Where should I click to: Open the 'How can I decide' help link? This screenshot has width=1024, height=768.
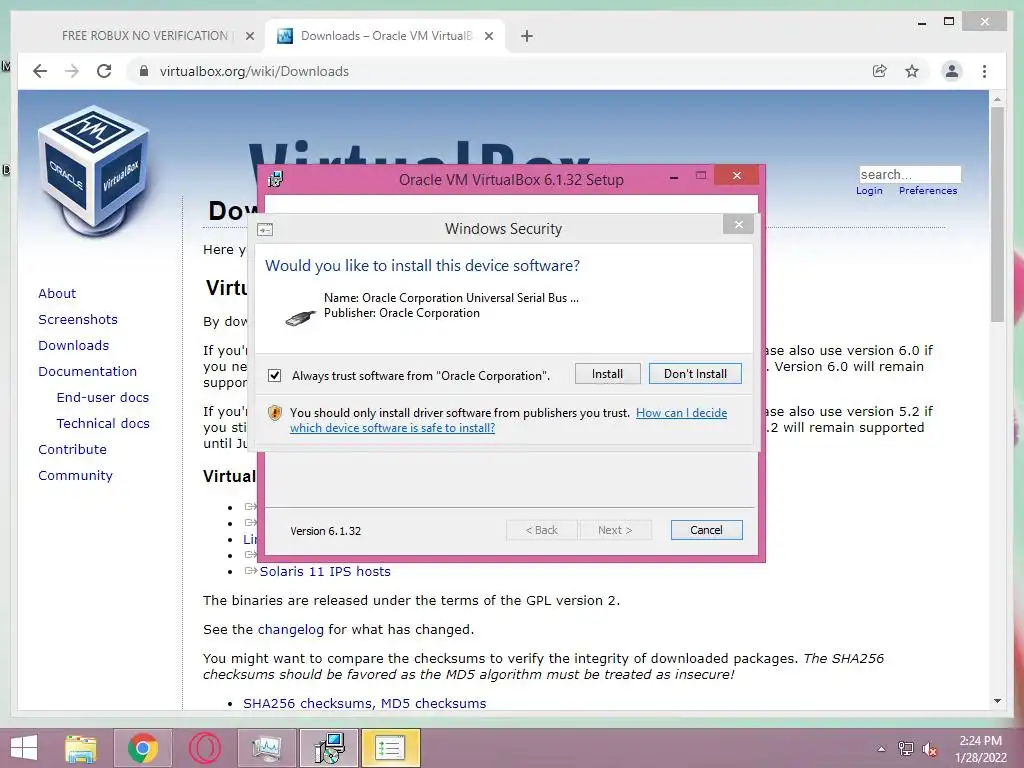click(x=681, y=413)
